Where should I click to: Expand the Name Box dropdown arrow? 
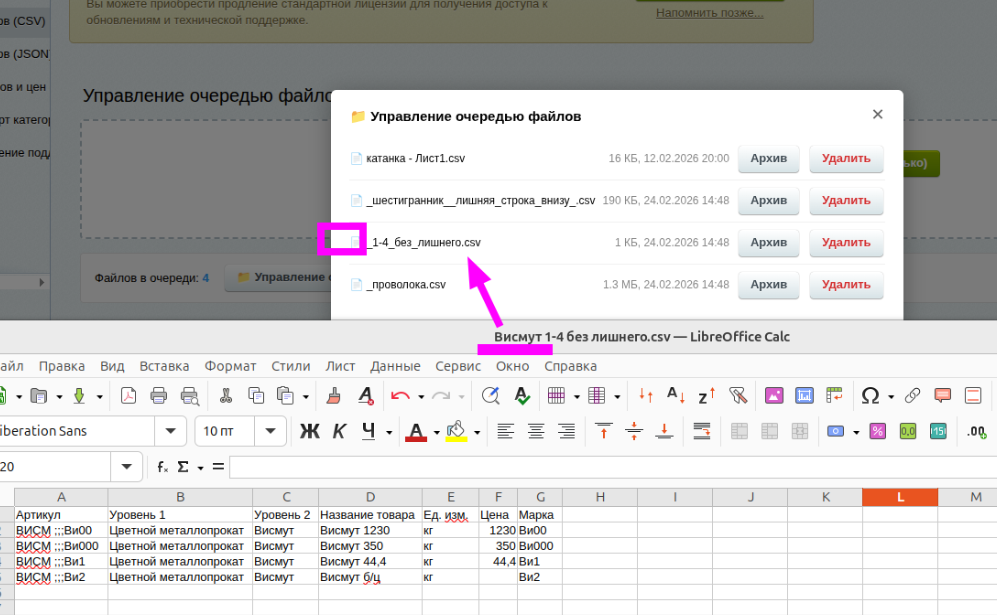click(126, 467)
